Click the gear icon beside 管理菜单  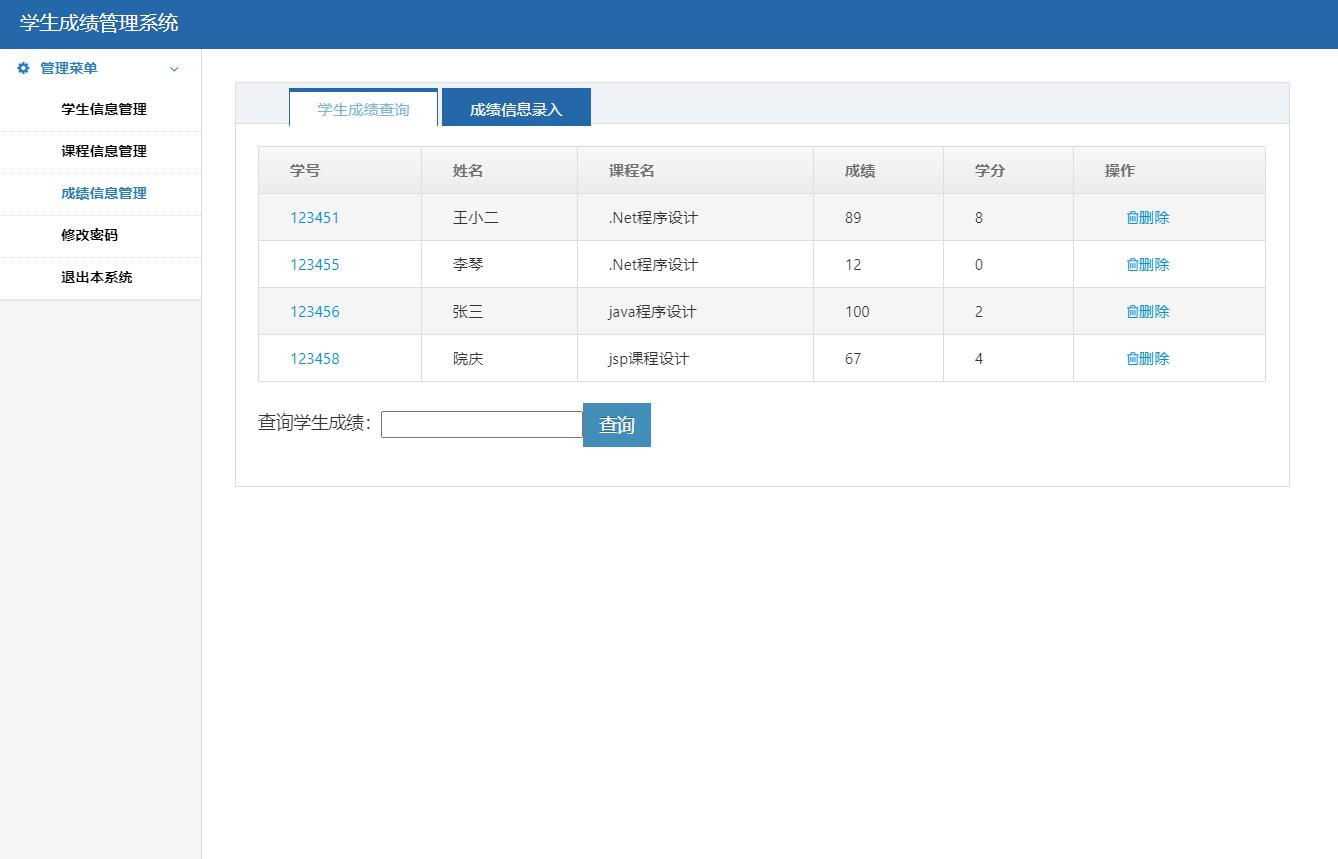(x=21, y=68)
